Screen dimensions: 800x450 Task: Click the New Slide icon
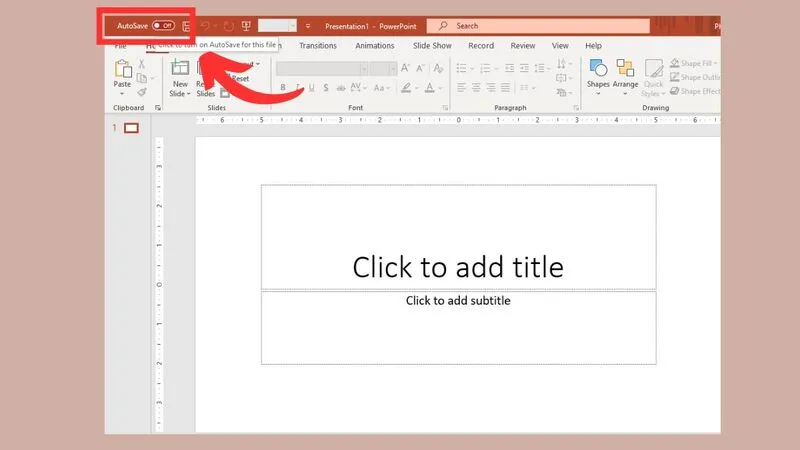[x=180, y=68]
